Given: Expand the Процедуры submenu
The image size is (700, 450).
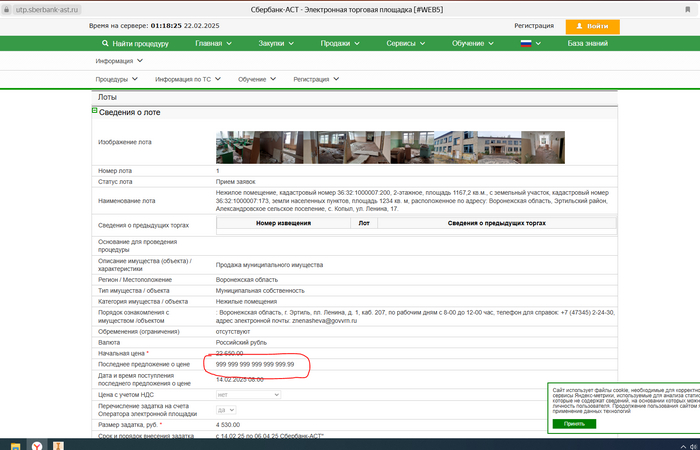Looking at the screenshot, I should [116, 79].
